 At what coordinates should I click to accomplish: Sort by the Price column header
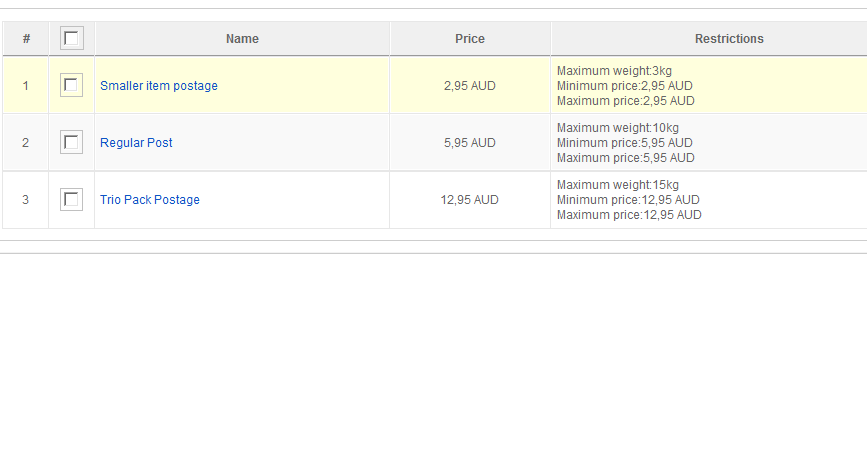pyautogui.click(x=470, y=39)
